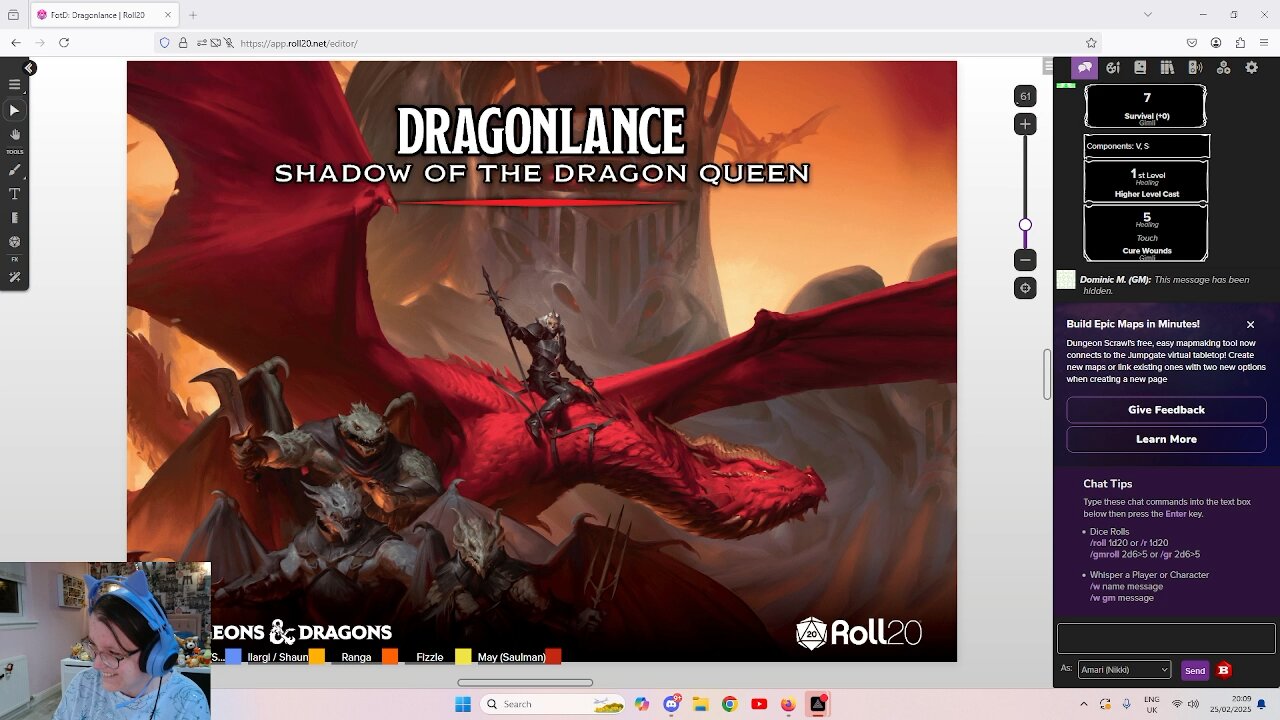
Task: Open Google Chrome from the taskbar
Action: (729, 704)
